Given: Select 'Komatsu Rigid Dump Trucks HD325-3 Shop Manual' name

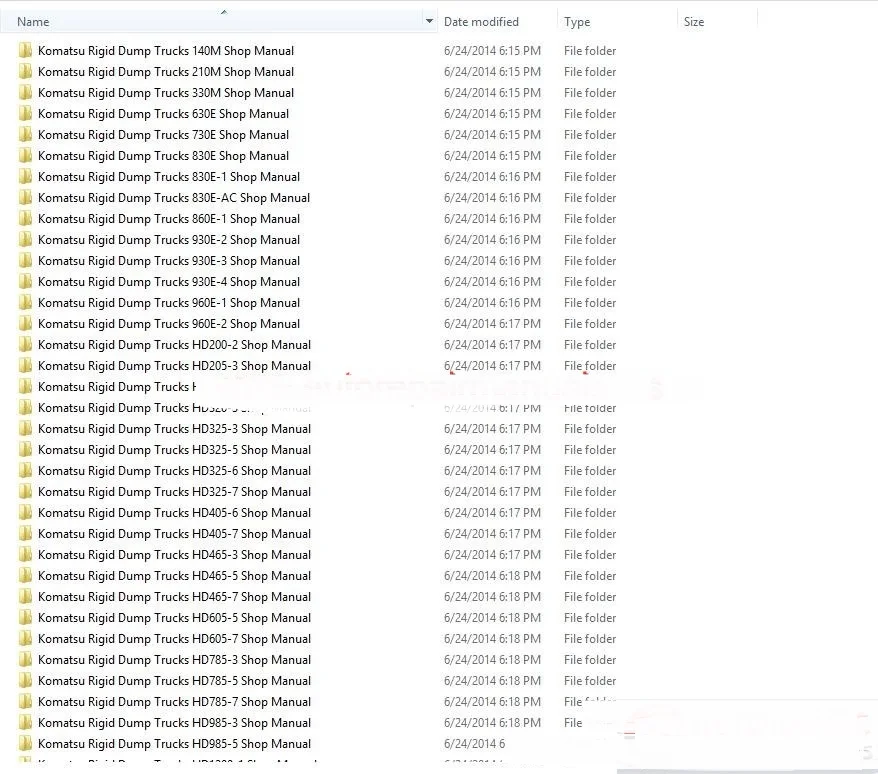Looking at the screenshot, I should 174,429.
